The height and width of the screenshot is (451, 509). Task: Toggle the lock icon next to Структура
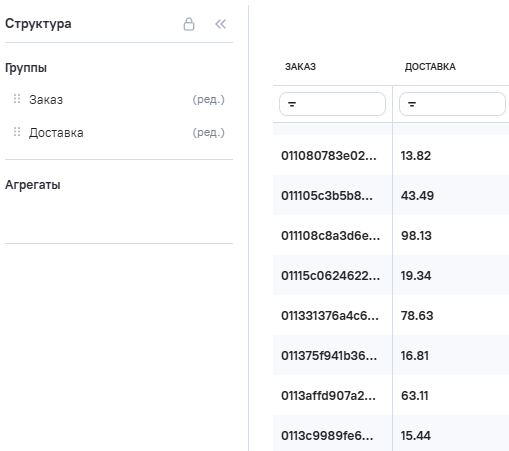pyautogui.click(x=189, y=24)
